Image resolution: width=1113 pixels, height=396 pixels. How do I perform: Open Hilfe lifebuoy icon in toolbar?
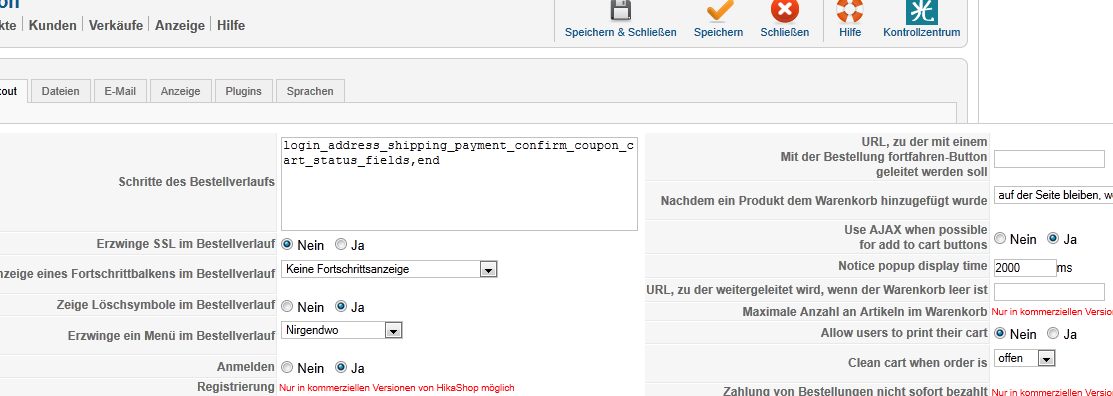coord(849,11)
